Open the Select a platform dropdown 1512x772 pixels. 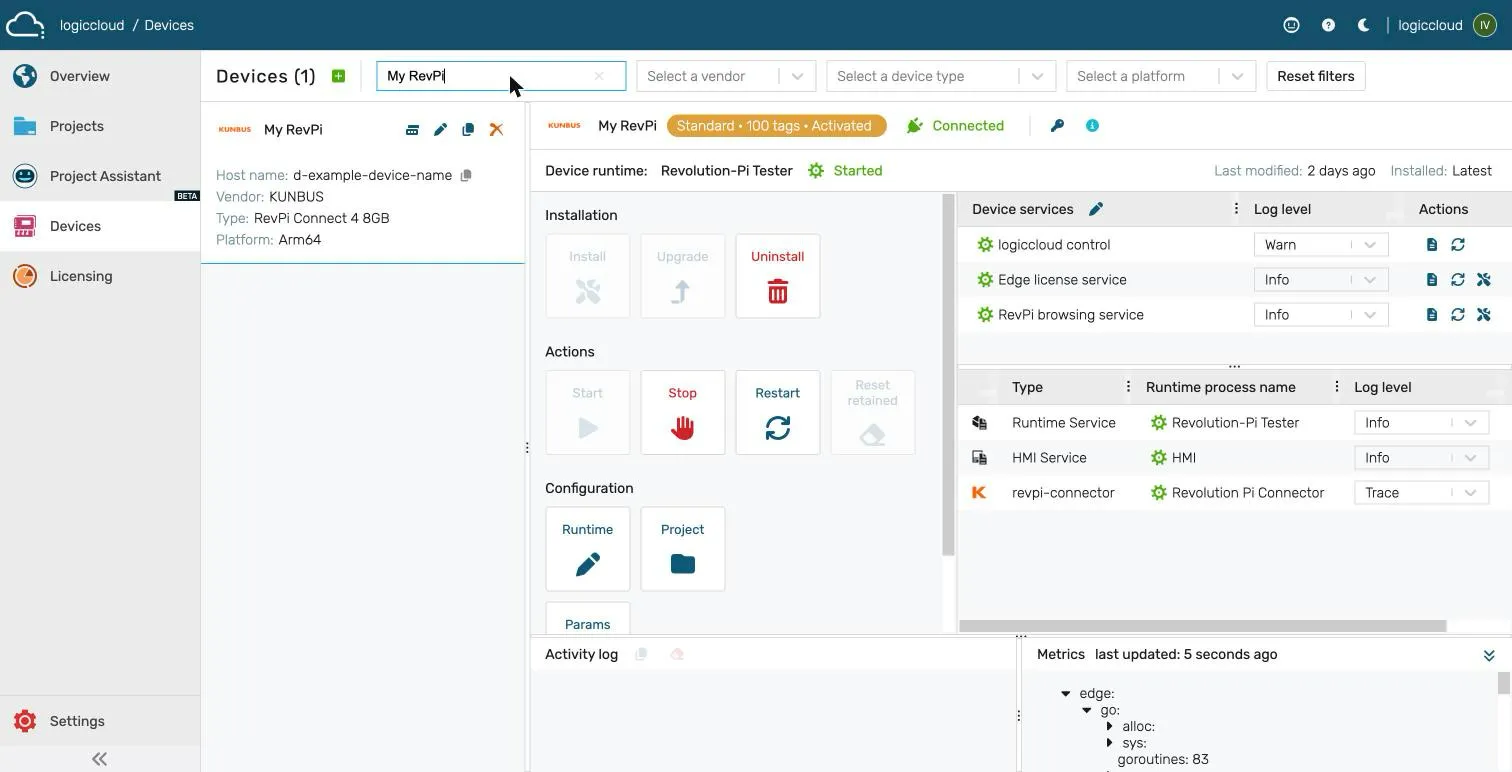tap(1161, 76)
